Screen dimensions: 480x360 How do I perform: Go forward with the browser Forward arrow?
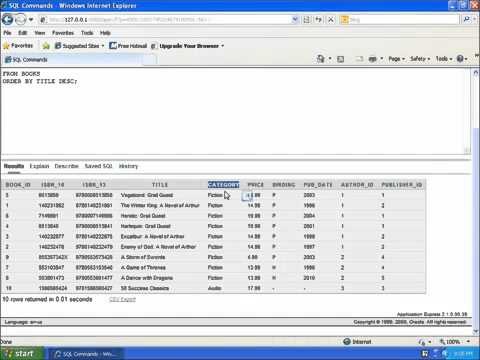(21, 20)
